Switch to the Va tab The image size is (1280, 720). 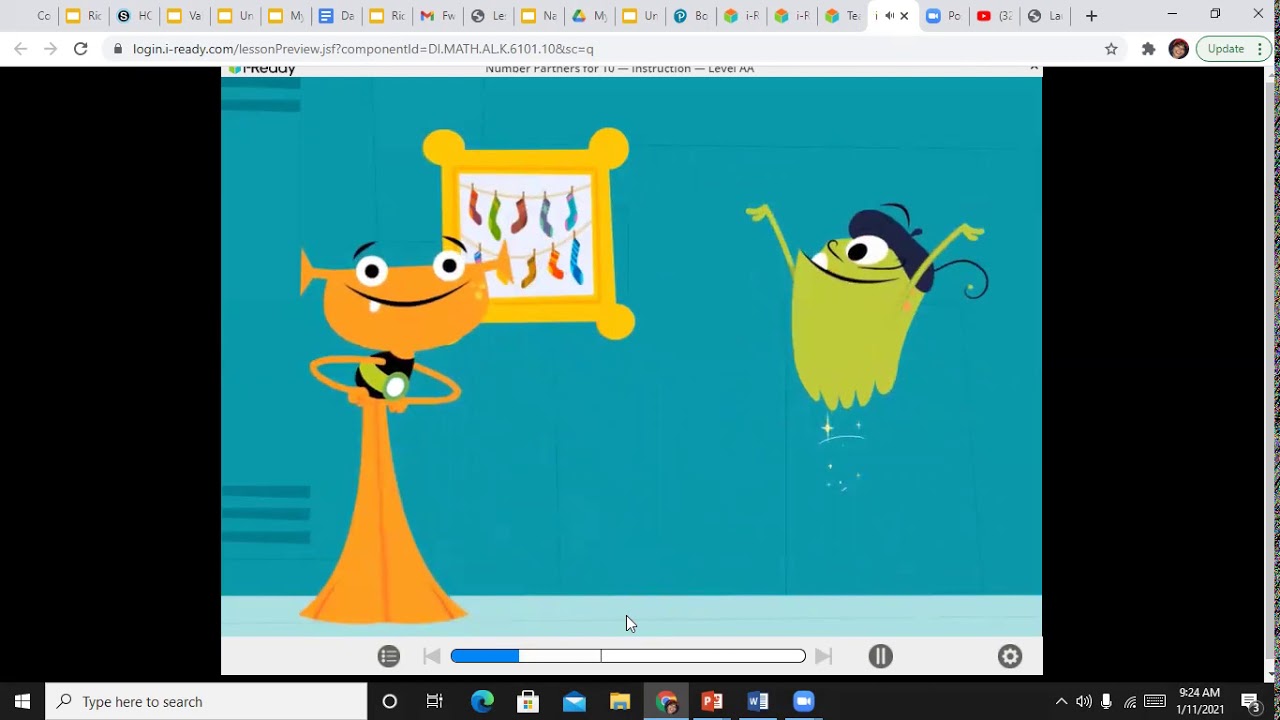185,16
